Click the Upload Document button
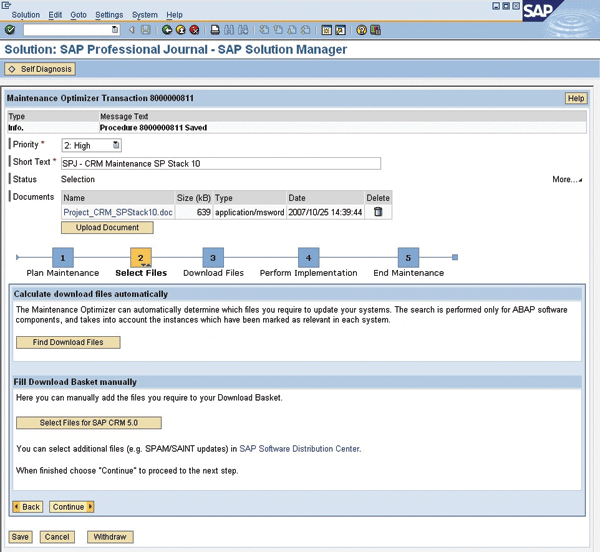600x552 pixels. [x=107, y=228]
